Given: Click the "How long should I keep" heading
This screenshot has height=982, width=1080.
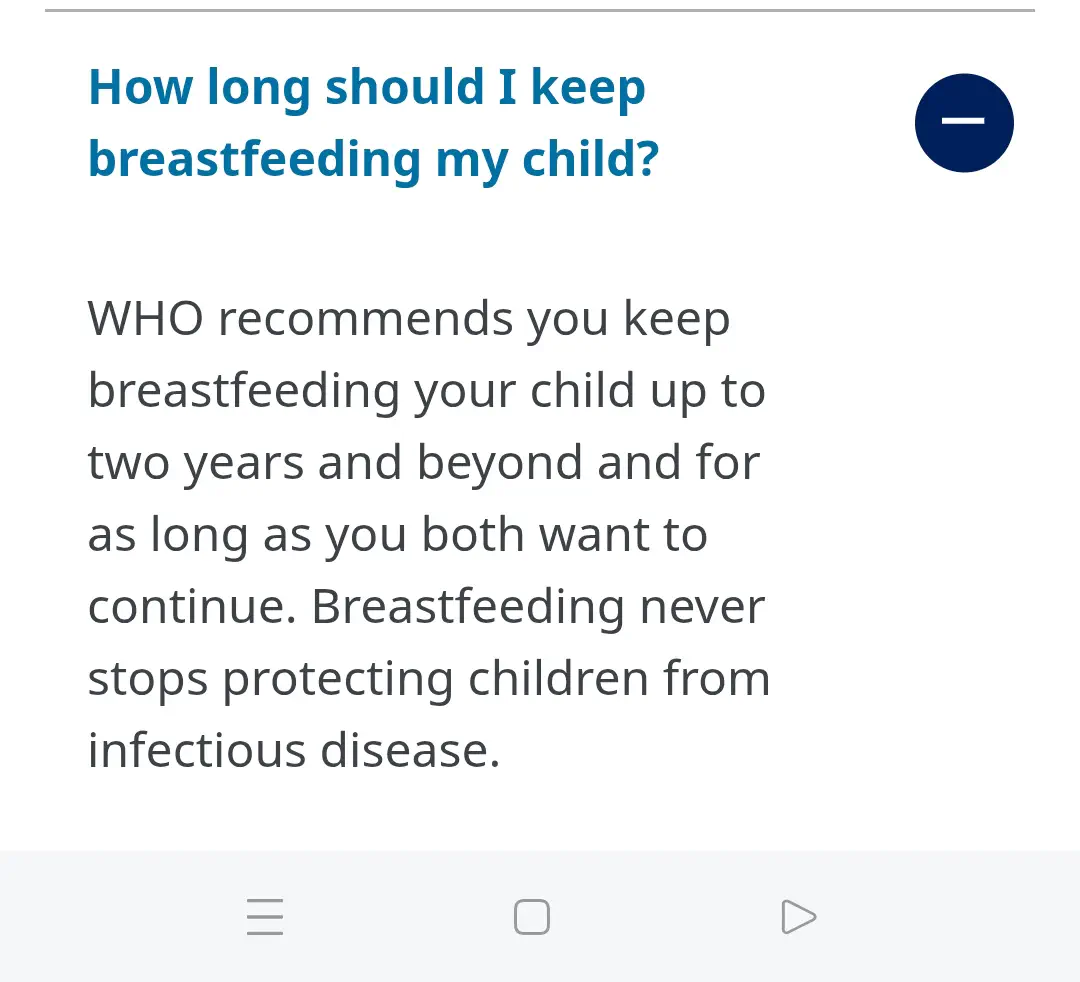Looking at the screenshot, I should coord(366,88).
